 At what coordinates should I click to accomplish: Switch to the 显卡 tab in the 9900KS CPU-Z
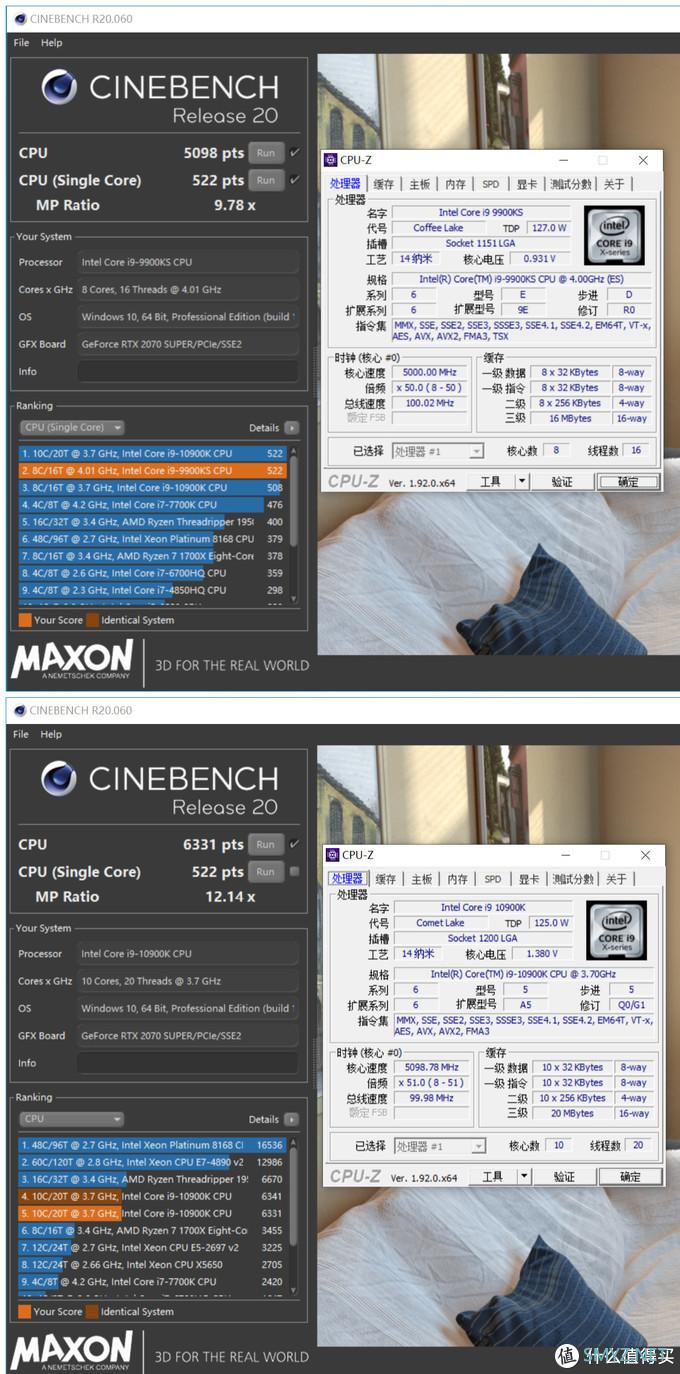(x=527, y=184)
